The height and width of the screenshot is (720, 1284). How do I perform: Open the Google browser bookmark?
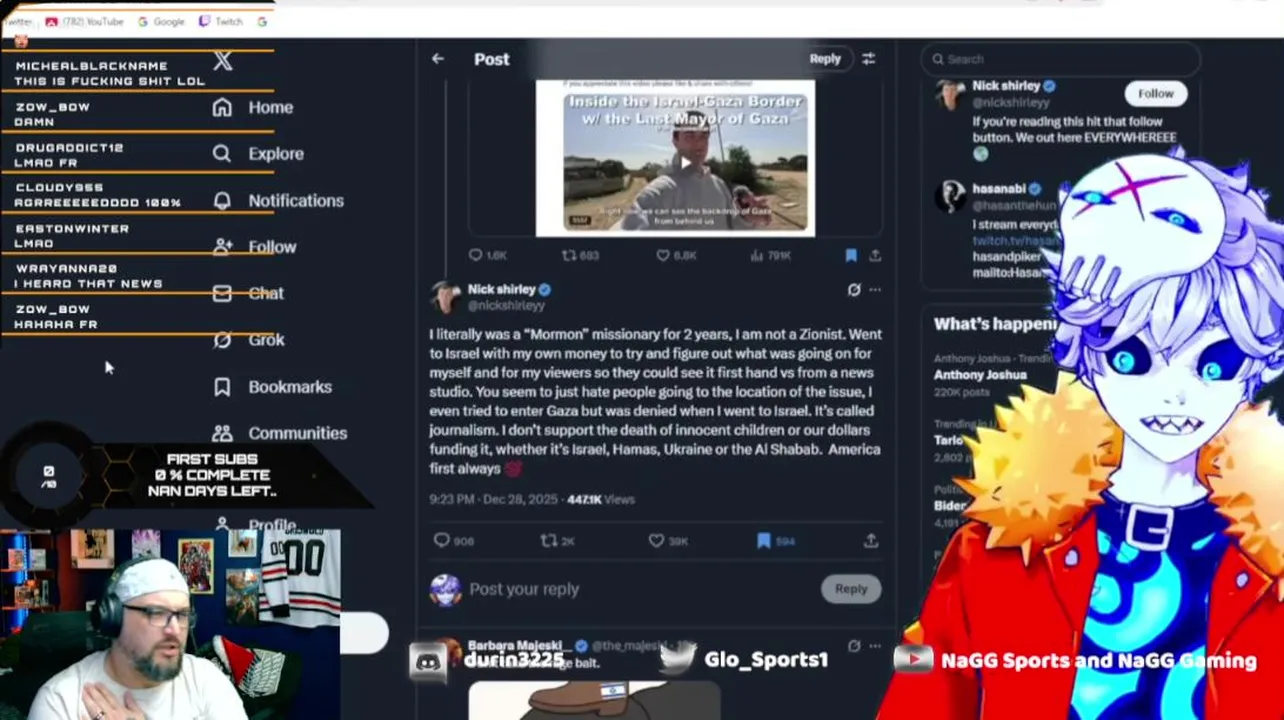[161, 21]
